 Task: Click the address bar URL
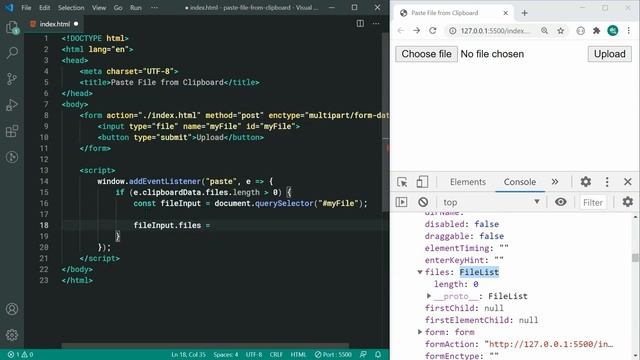(495, 31)
